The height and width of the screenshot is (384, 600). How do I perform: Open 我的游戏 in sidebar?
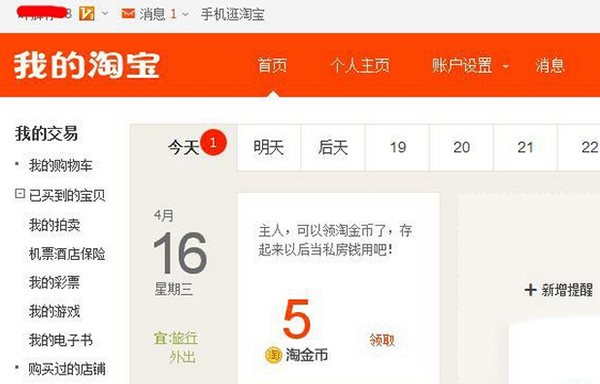[54, 311]
